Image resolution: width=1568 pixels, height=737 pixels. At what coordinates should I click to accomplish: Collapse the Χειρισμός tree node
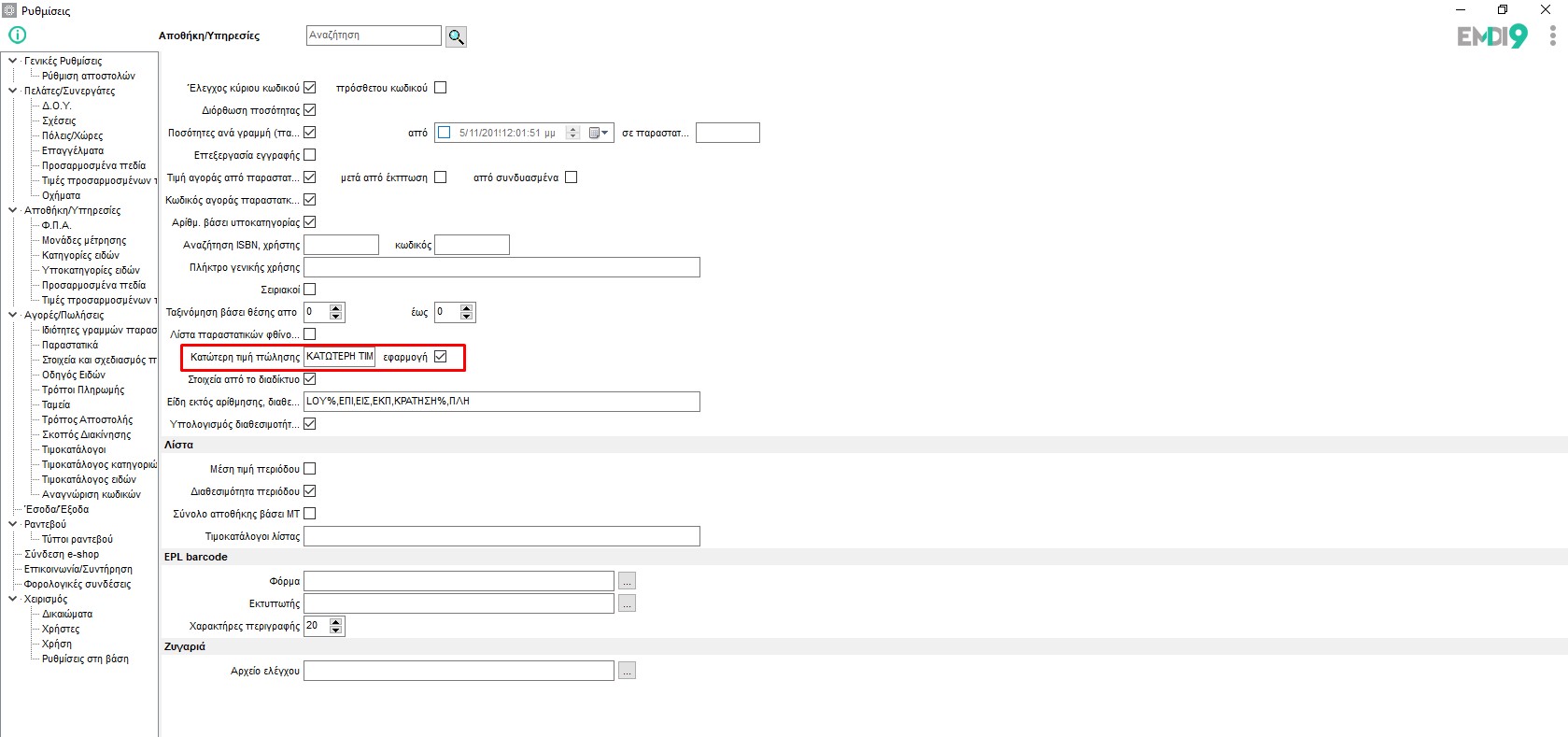coord(12,599)
